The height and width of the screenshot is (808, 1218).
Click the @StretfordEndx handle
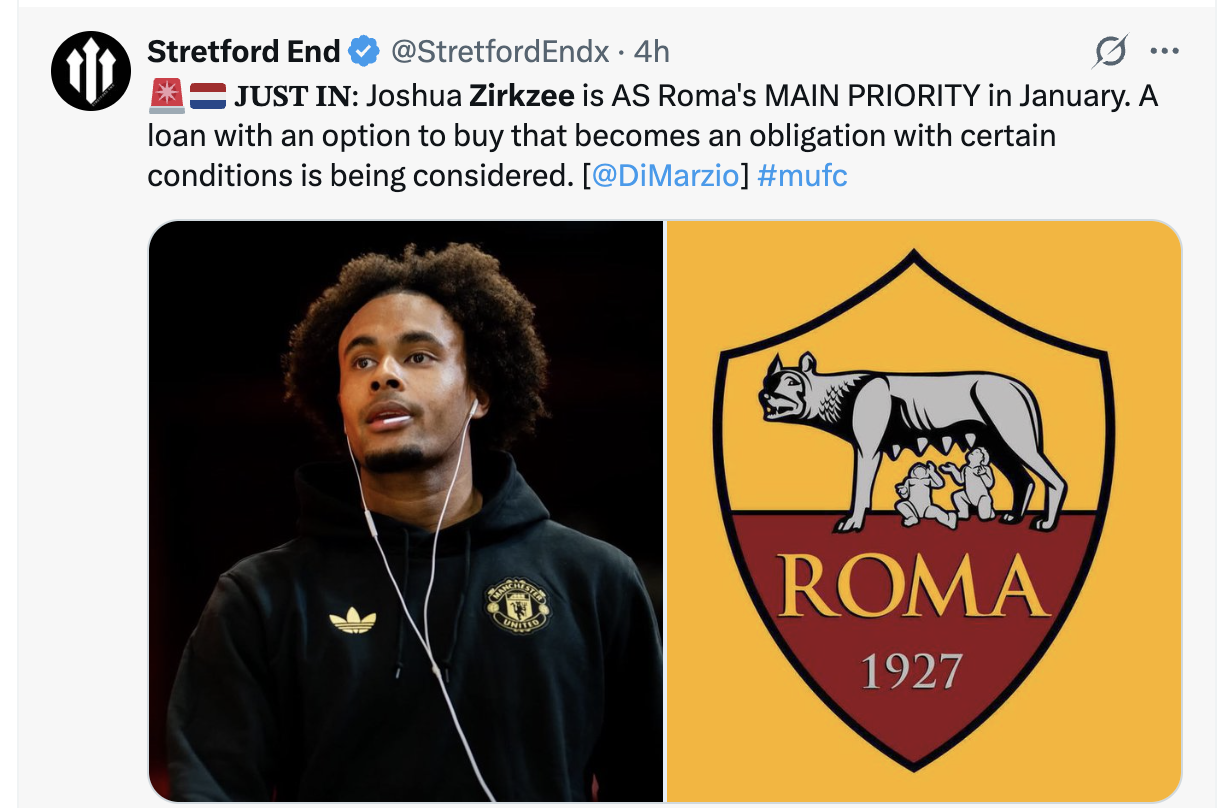click(498, 50)
